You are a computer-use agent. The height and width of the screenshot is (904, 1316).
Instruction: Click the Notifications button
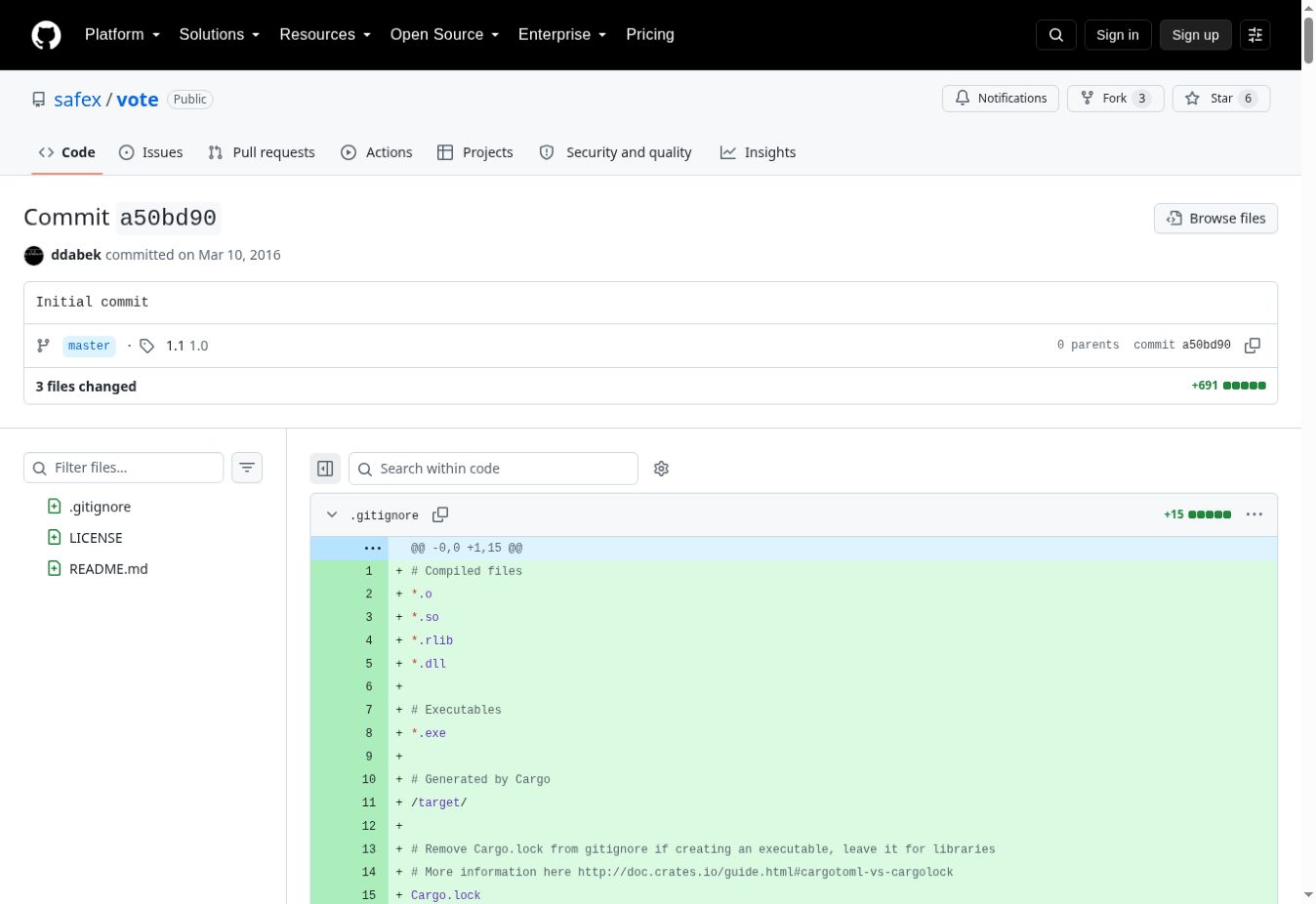pyautogui.click(x=1001, y=99)
